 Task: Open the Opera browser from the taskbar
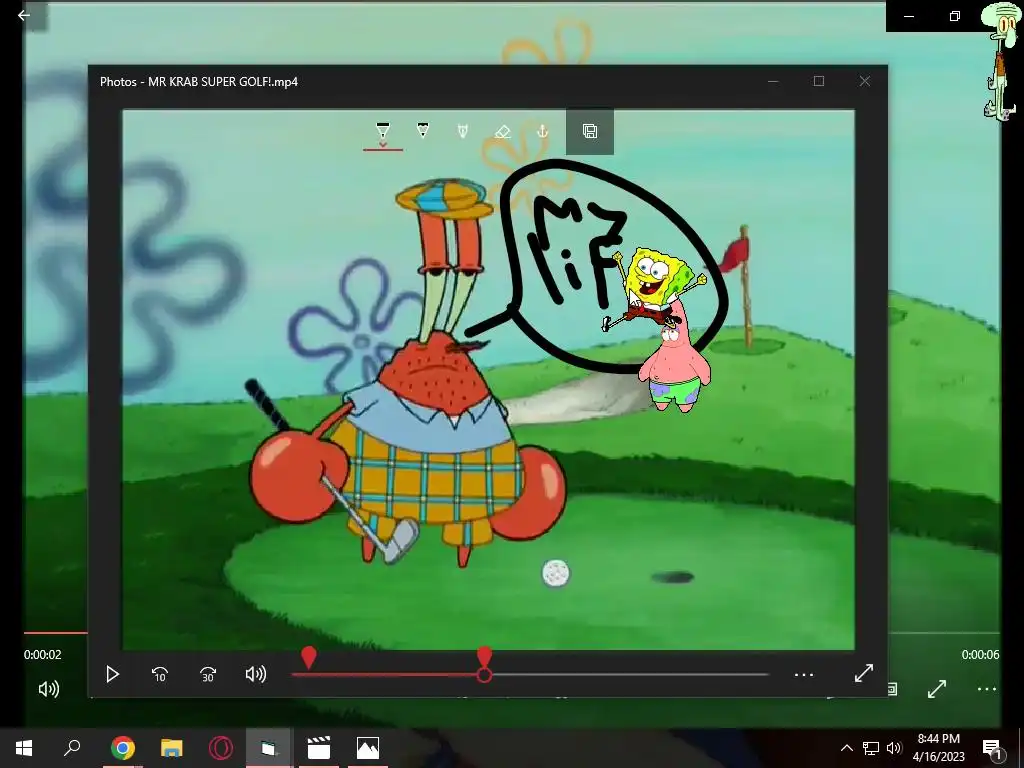point(221,748)
